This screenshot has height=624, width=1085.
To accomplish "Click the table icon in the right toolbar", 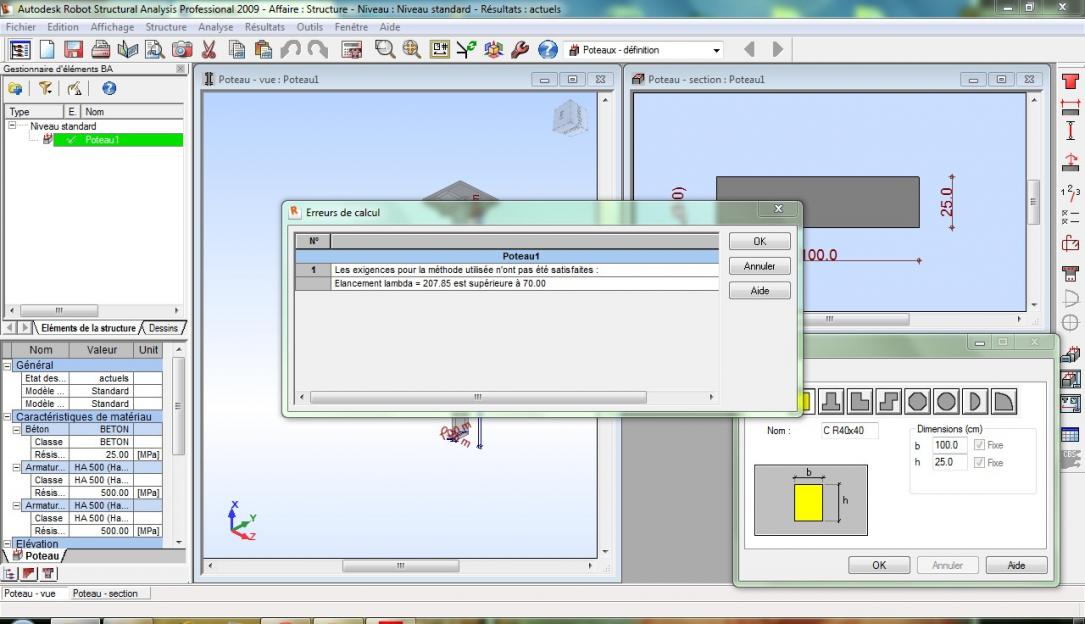I will tap(1070, 434).
